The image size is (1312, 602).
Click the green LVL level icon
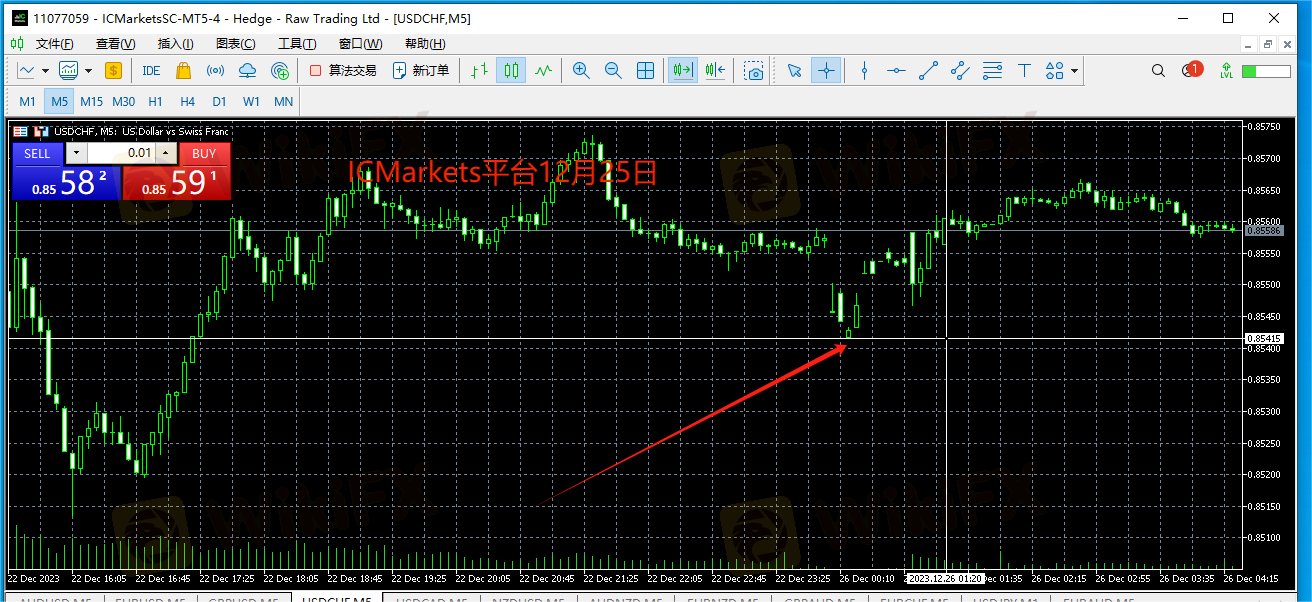tap(1225, 70)
